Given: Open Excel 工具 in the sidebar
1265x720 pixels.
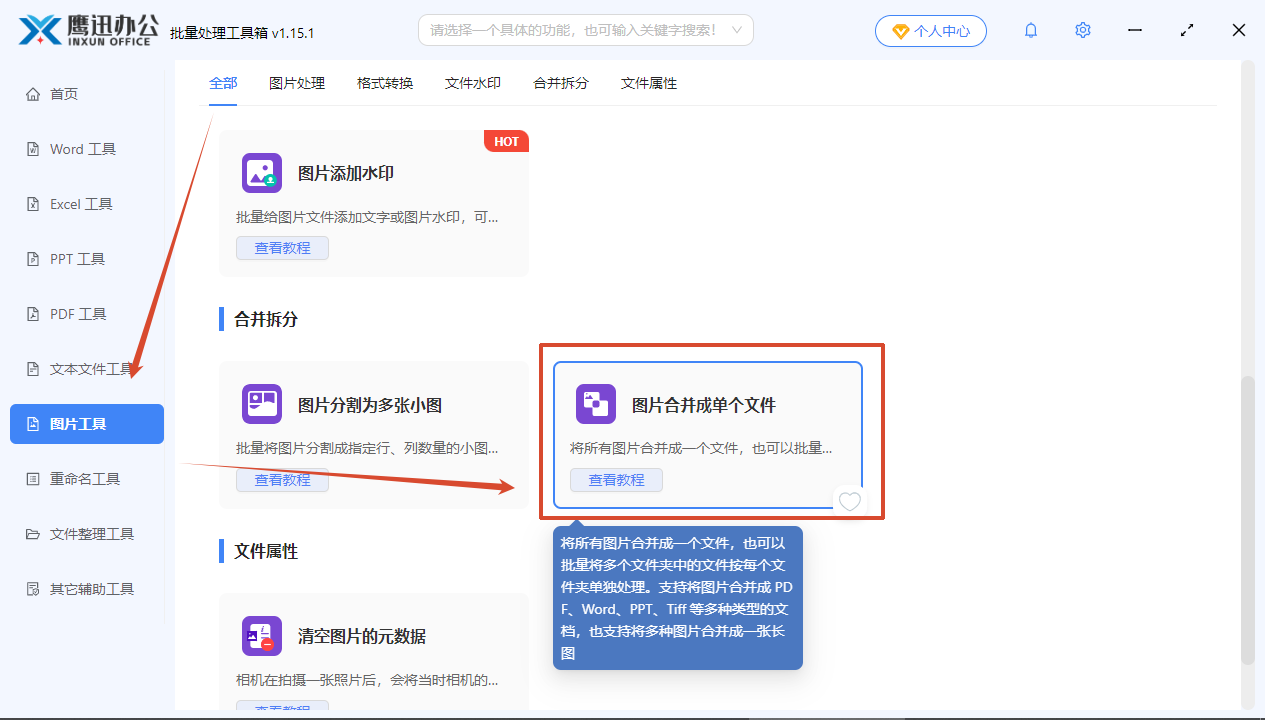Looking at the screenshot, I should (x=87, y=204).
